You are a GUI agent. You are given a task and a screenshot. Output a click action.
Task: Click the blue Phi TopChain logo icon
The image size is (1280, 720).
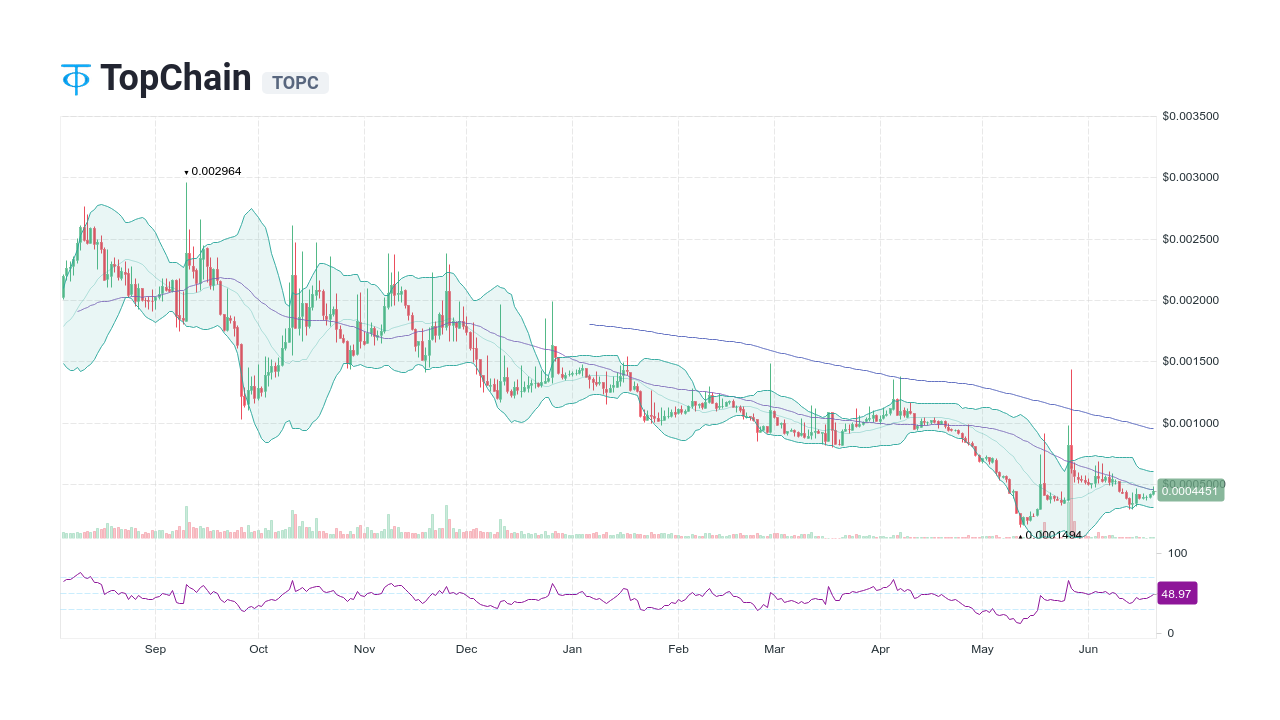coord(74,78)
